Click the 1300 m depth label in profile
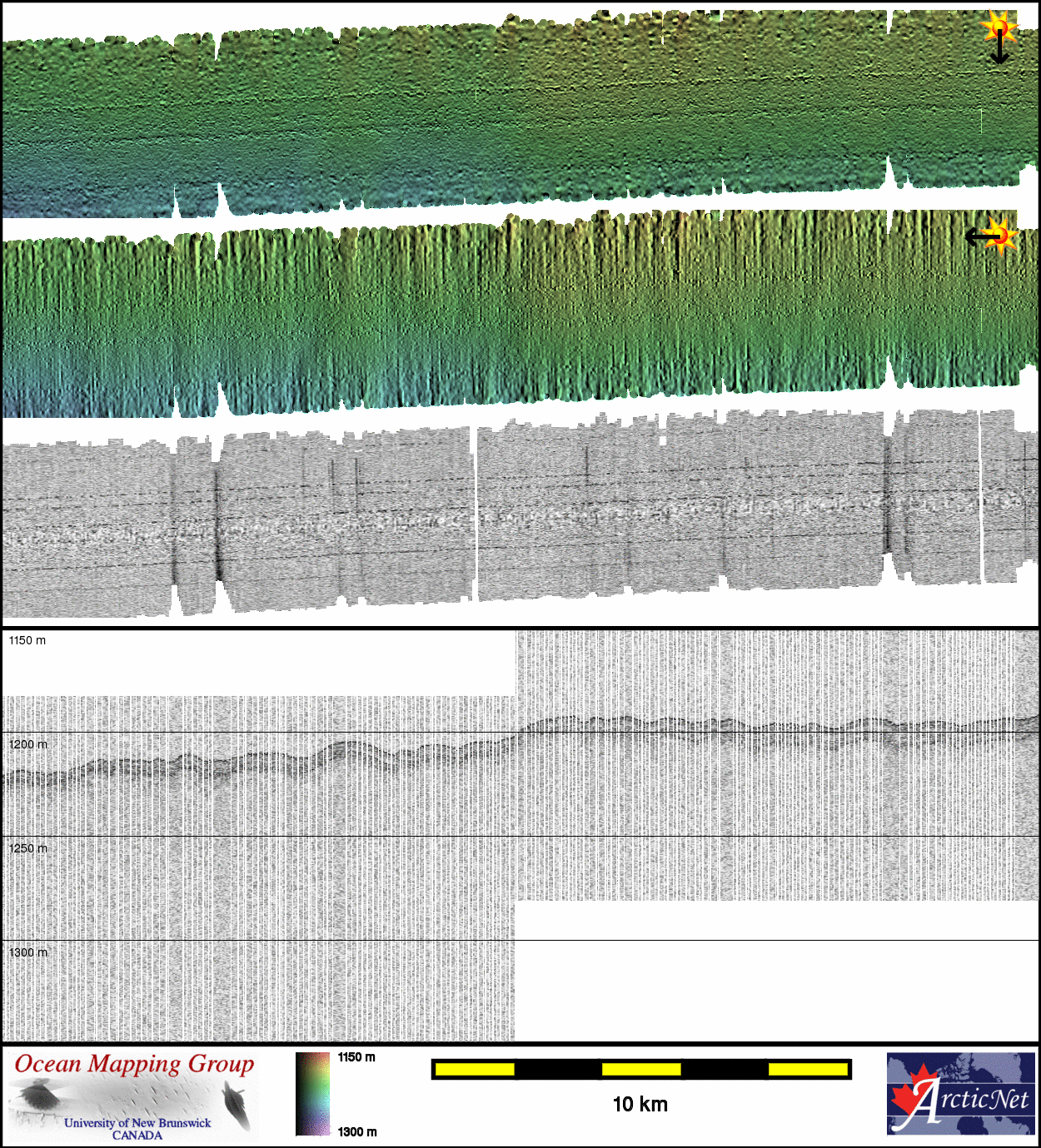Screen dimensions: 1041x1148 pos(28,952)
